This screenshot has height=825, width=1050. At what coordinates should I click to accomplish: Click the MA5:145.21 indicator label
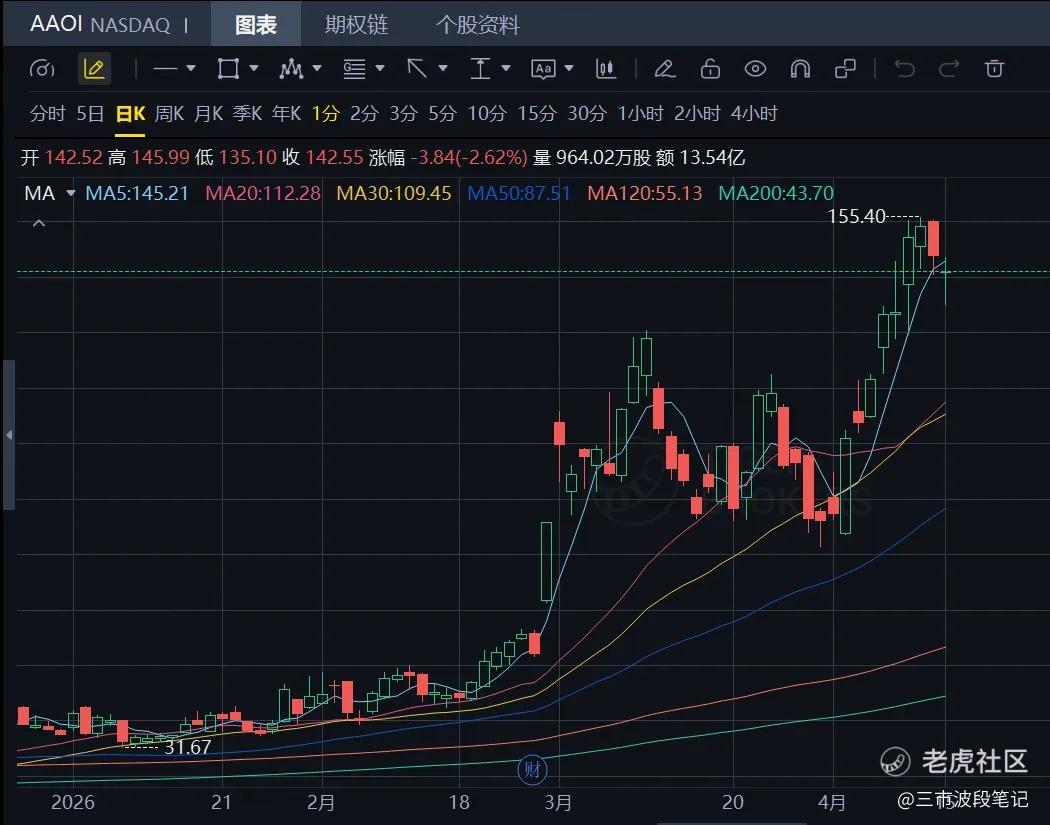point(137,194)
